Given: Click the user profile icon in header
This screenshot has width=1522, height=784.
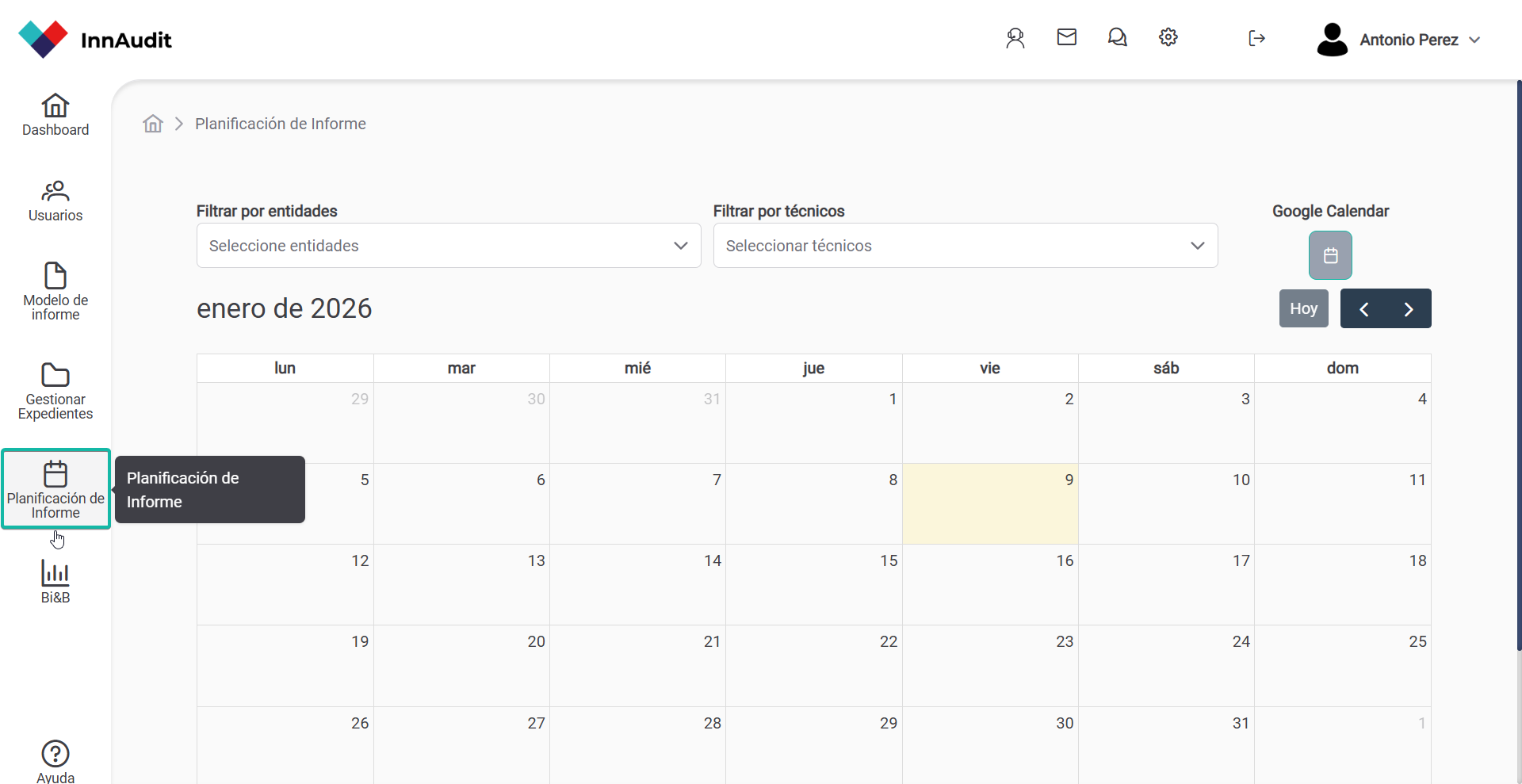Looking at the screenshot, I should pyautogui.click(x=1015, y=38).
